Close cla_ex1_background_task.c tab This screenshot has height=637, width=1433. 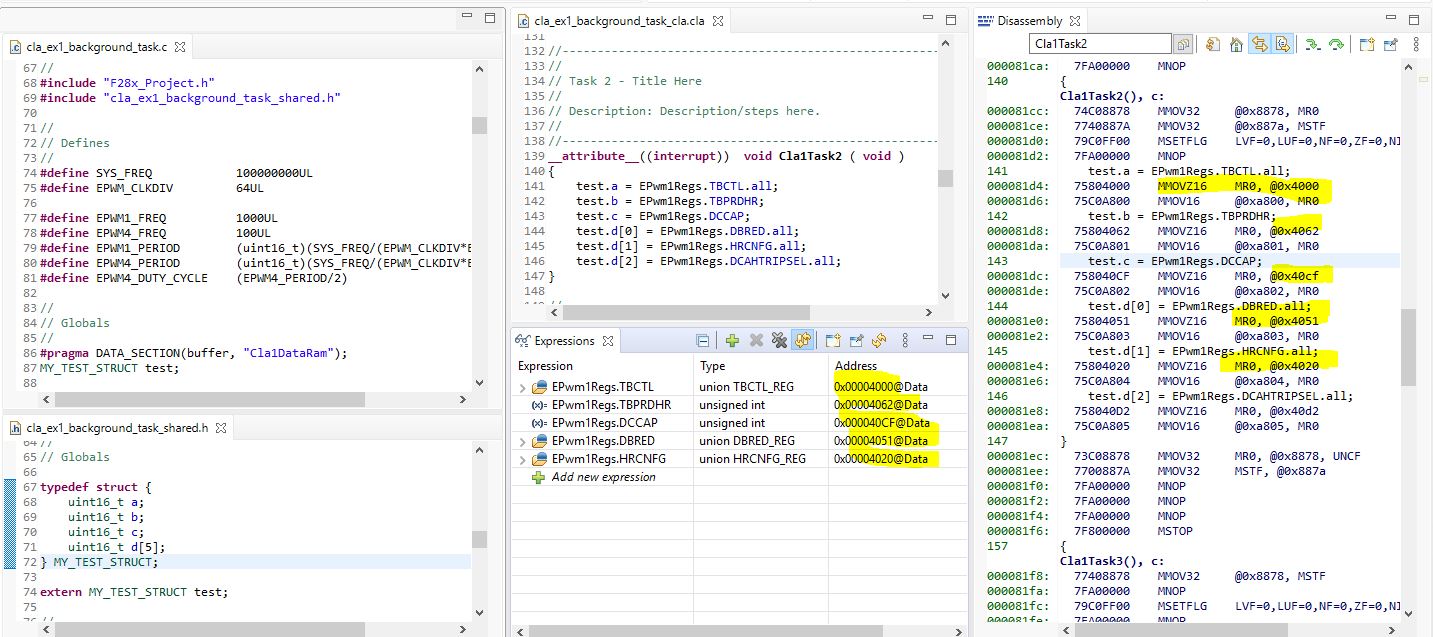(180, 46)
